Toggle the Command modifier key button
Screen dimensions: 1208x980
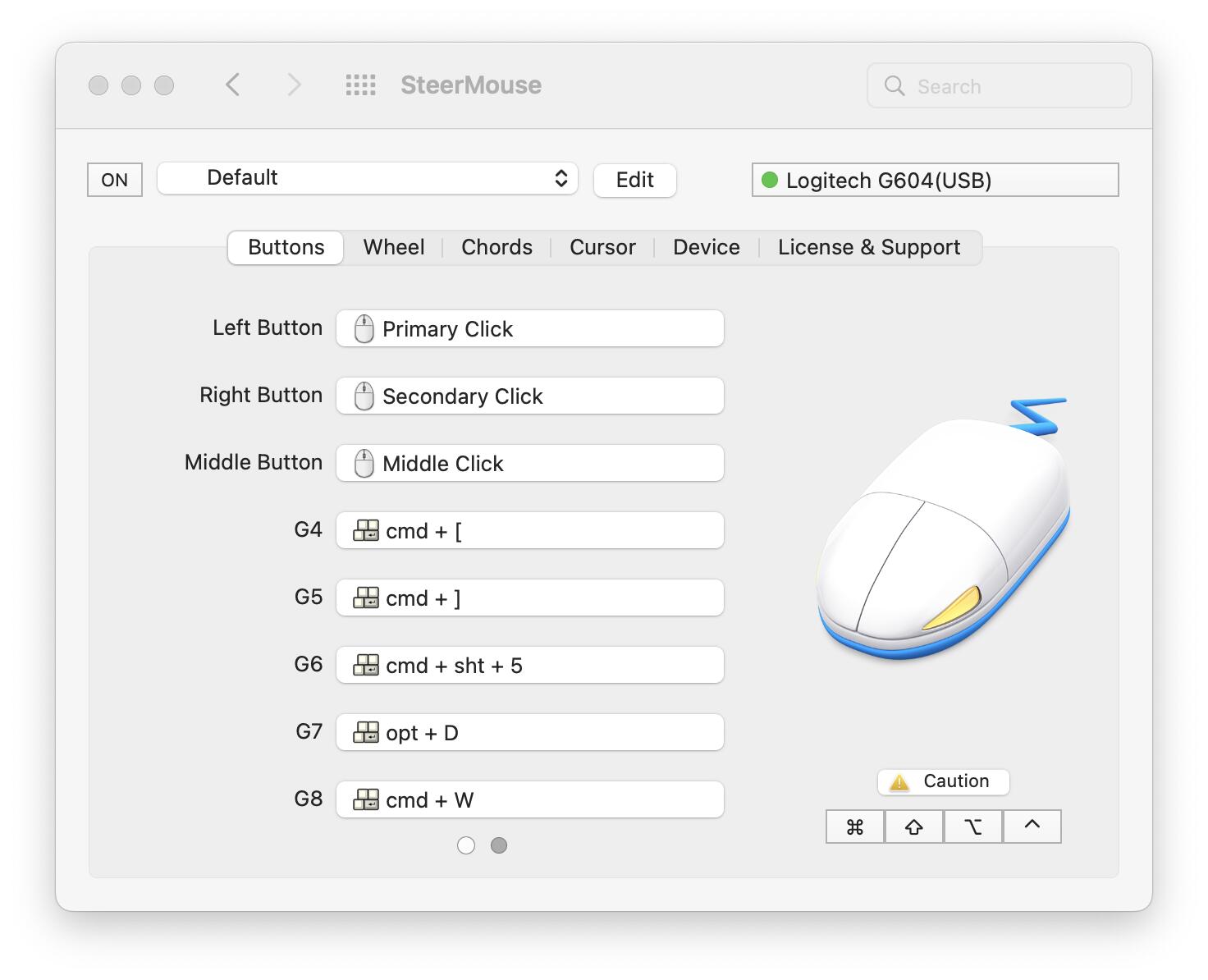(x=855, y=827)
